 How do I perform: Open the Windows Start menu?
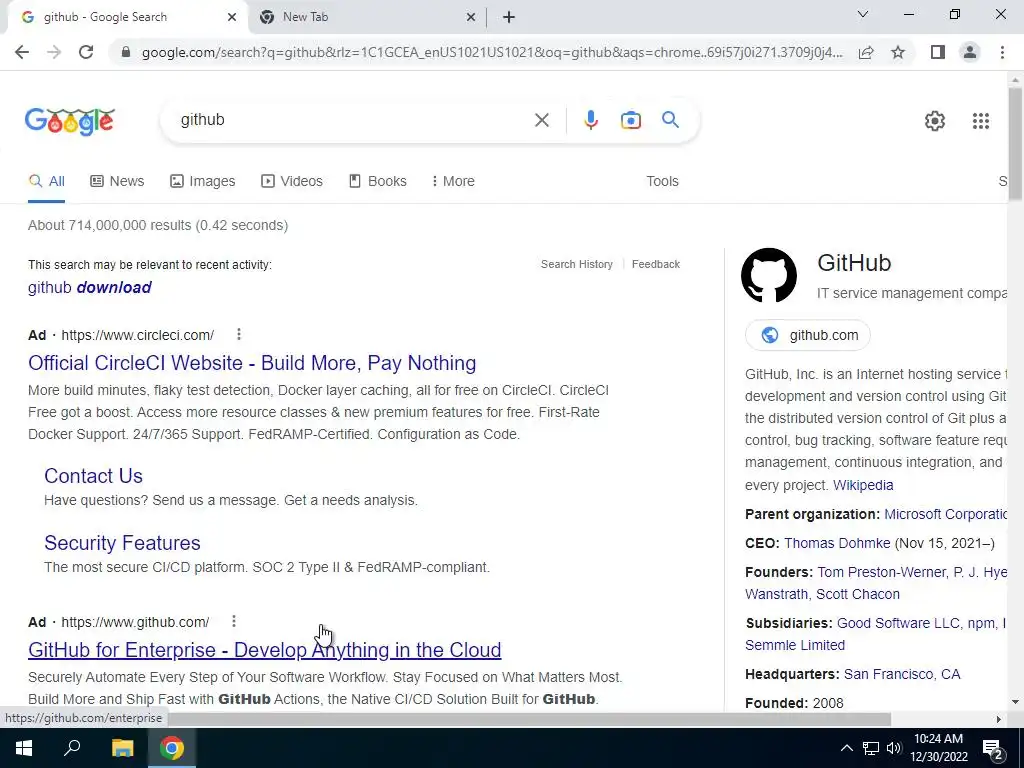tap(24, 748)
